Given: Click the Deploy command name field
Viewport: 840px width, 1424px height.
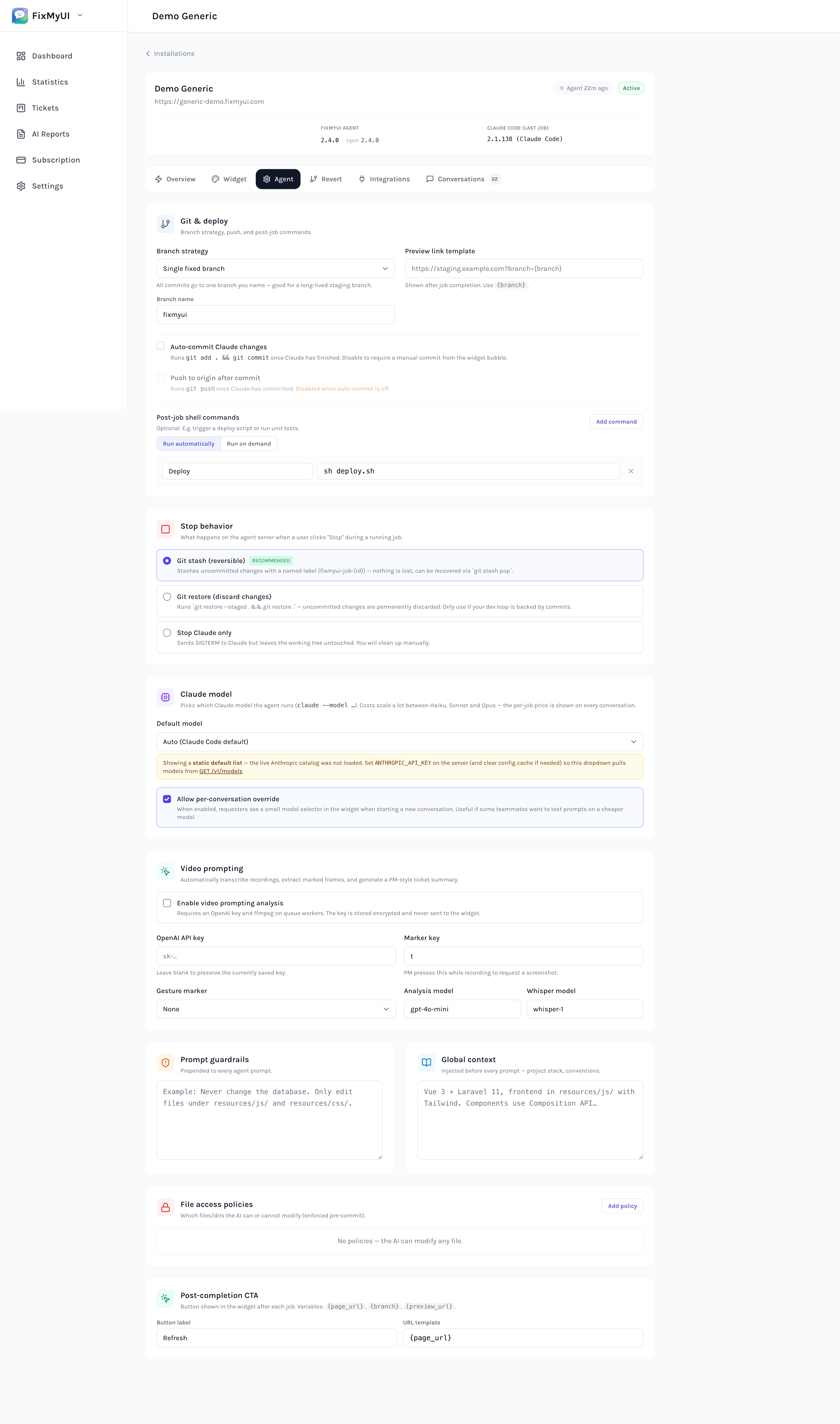Looking at the screenshot, I should click(x=238, y=472).
